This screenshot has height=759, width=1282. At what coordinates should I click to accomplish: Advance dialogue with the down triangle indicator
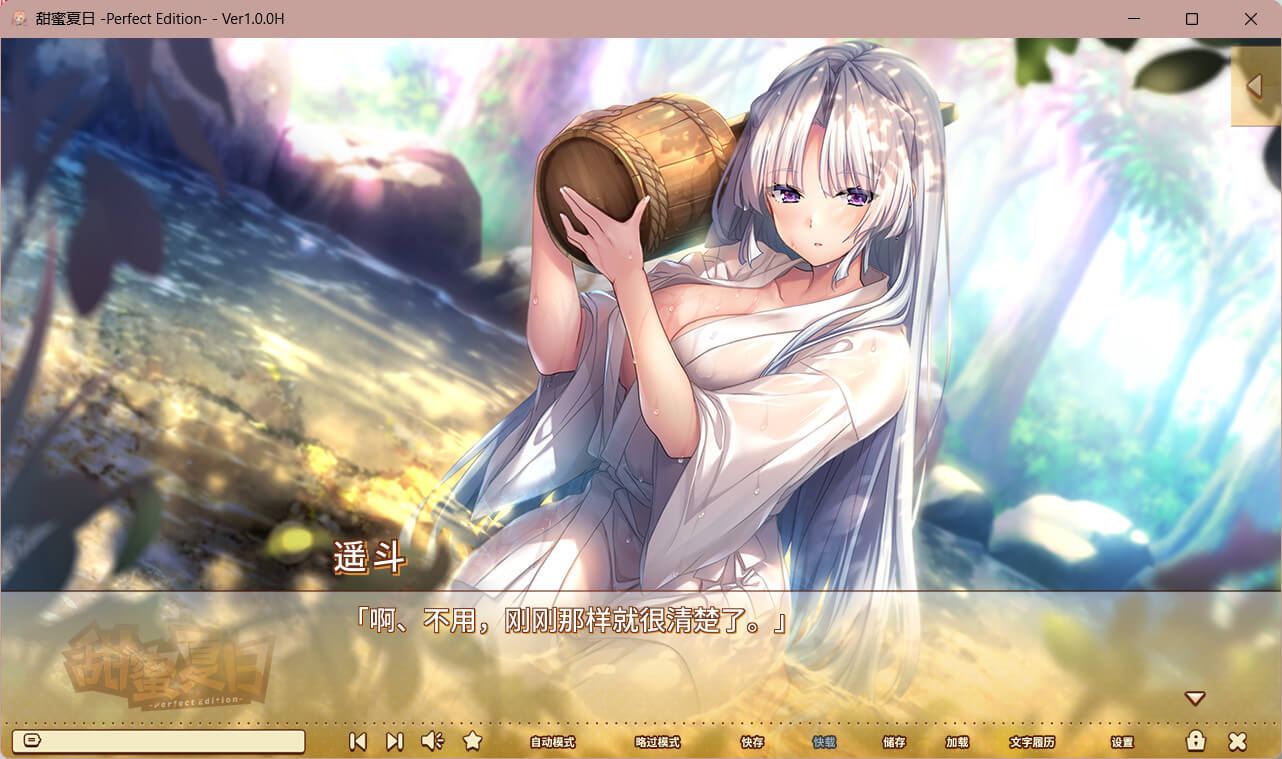(1195, 699)
